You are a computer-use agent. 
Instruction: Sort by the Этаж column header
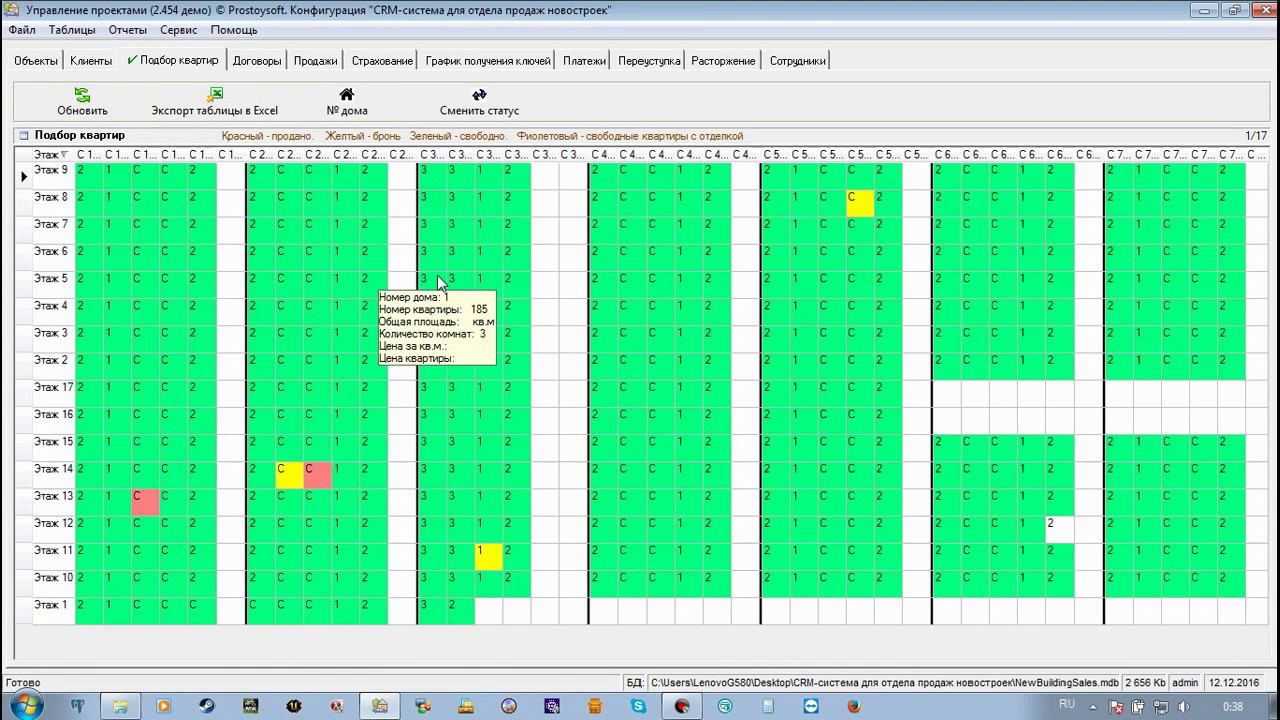point(53,154)
